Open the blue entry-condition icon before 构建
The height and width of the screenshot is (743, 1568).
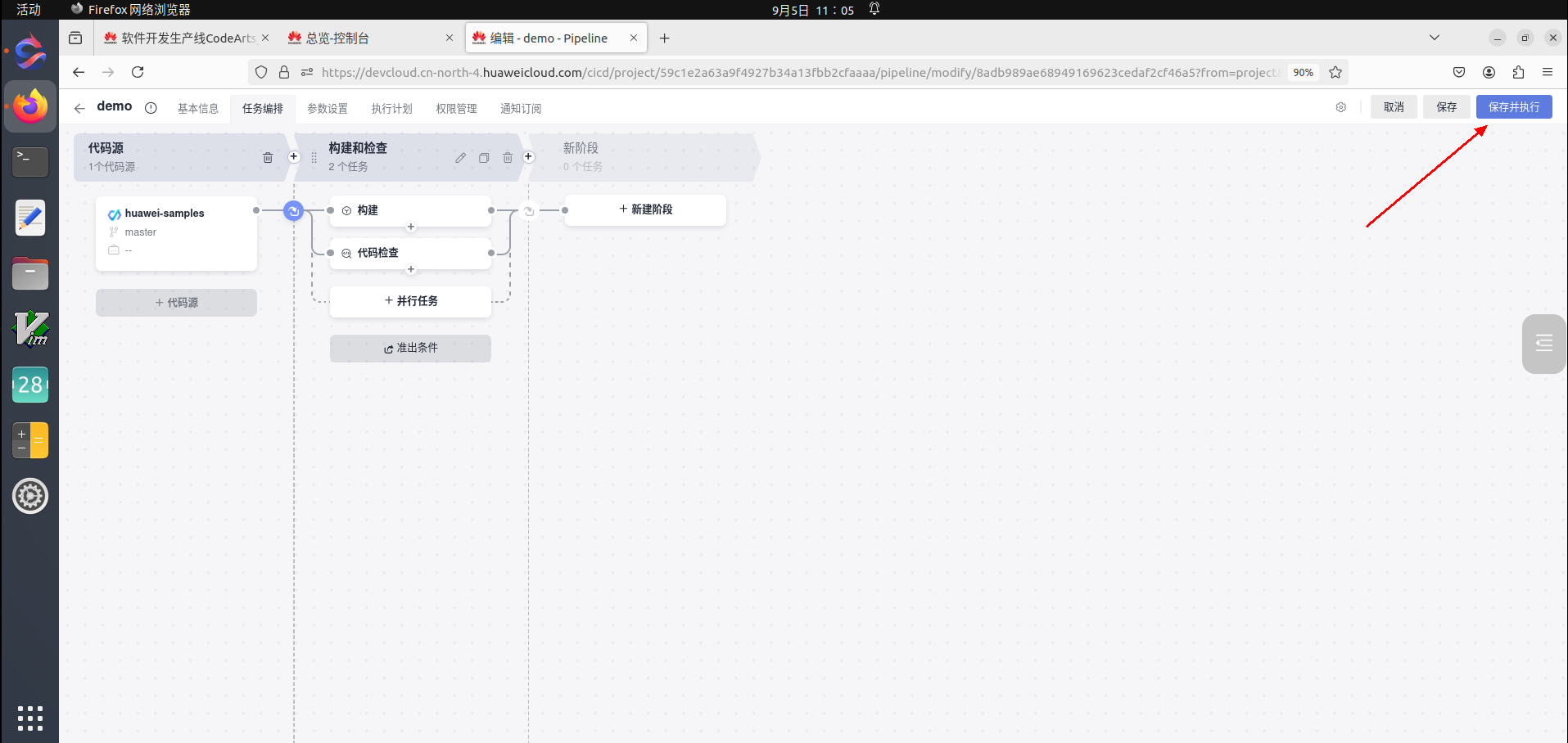(x=293, y=210)
